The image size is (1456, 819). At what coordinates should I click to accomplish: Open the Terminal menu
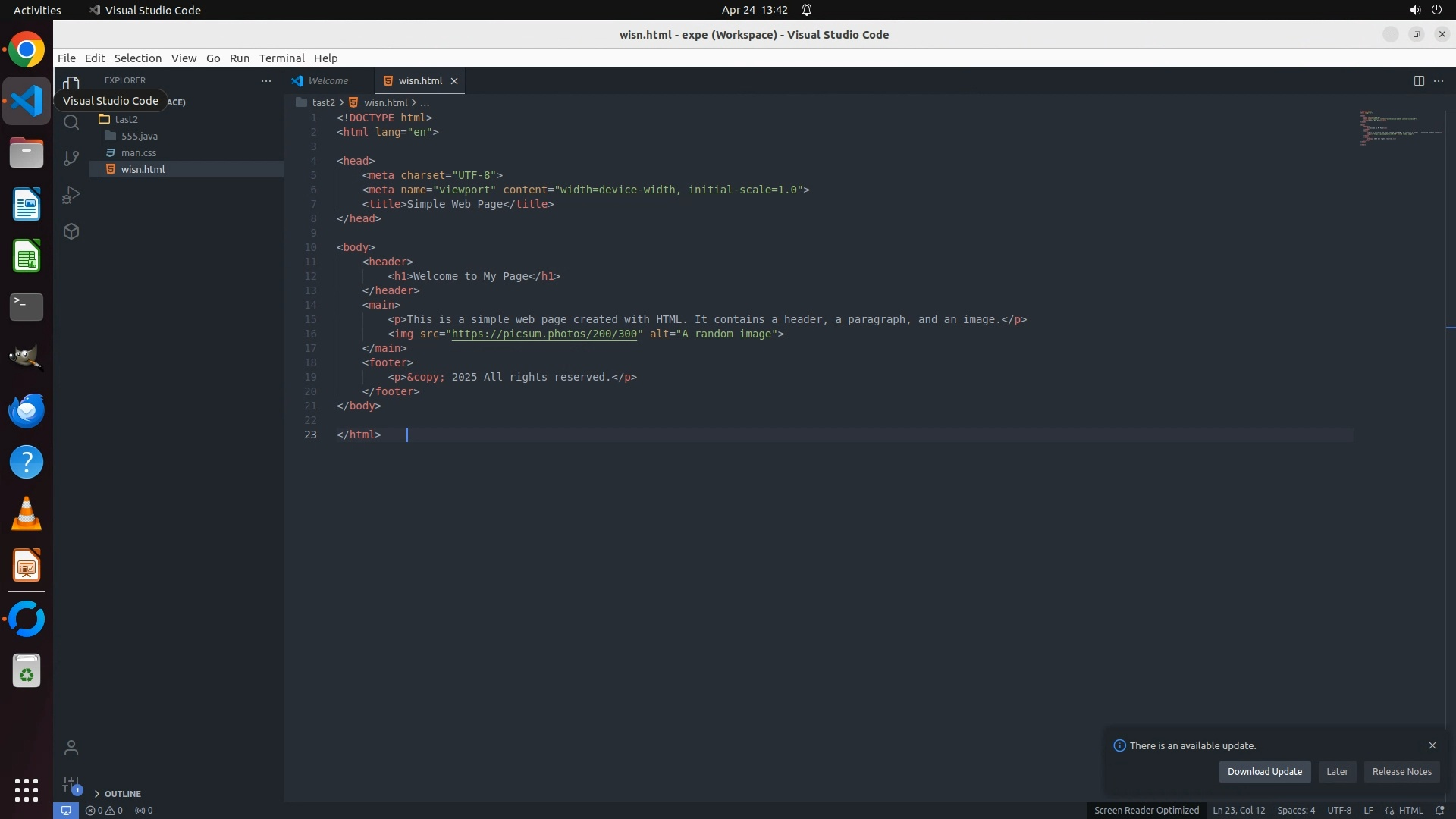pyautogui.click(x=281, y=58)
